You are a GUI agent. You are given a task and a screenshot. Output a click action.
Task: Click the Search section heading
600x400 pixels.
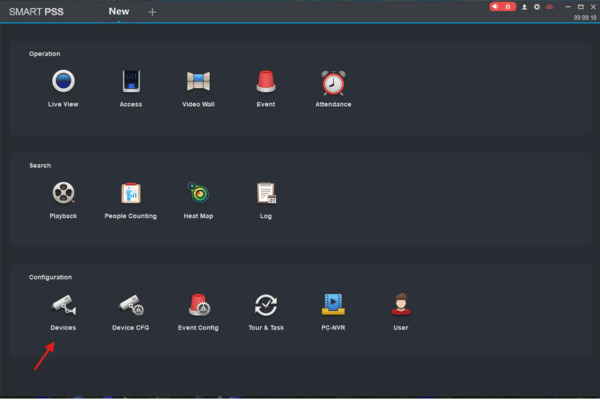coord(40,165)
